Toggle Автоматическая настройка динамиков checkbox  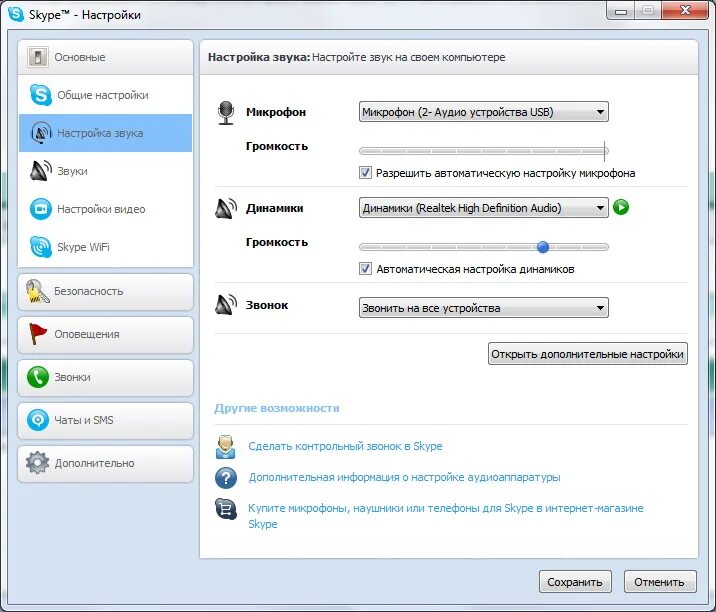[x=365, y=269]
